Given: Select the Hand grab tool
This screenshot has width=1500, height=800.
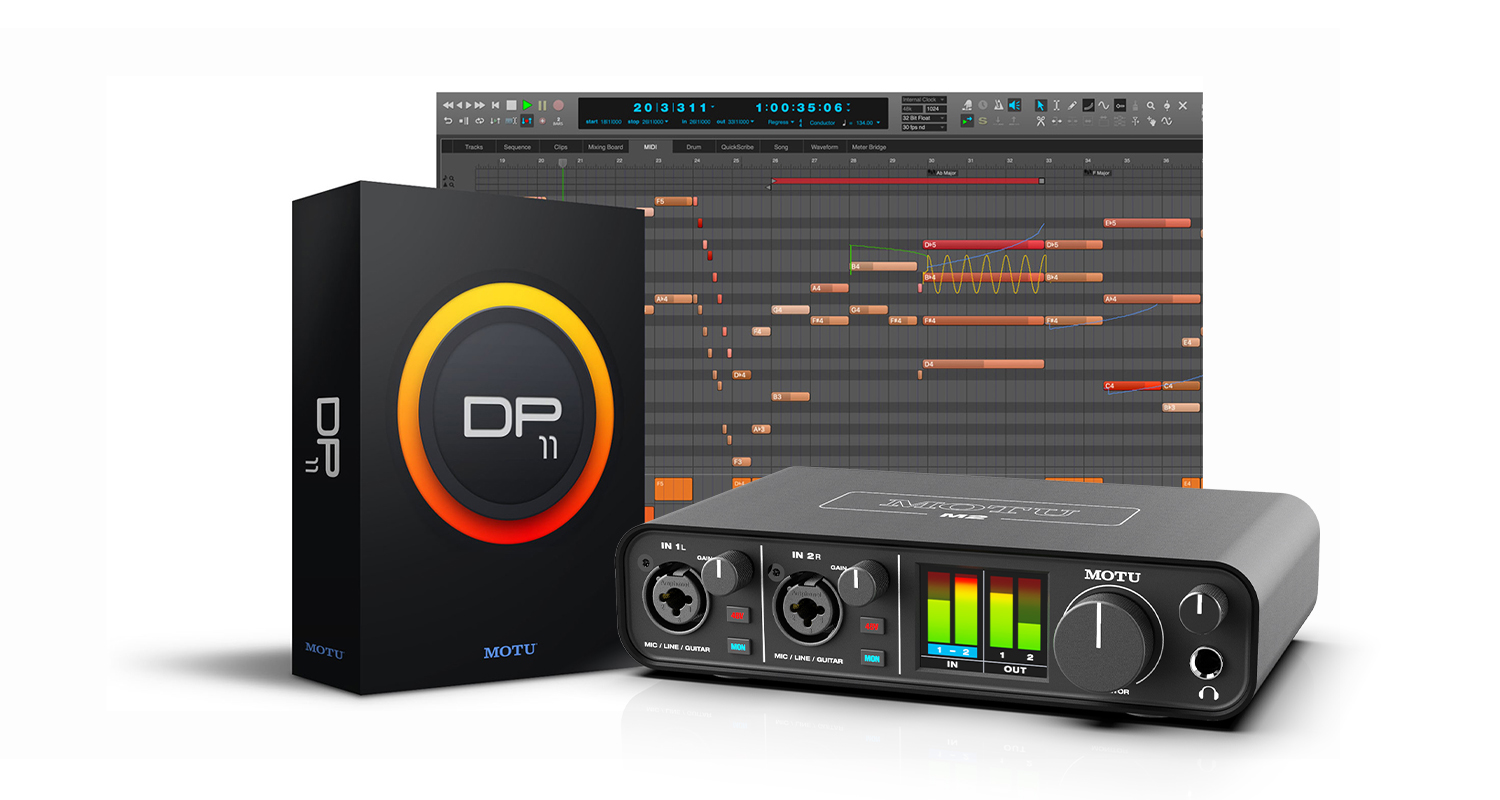Looking at the screenshot, I should click(1151, 121).
